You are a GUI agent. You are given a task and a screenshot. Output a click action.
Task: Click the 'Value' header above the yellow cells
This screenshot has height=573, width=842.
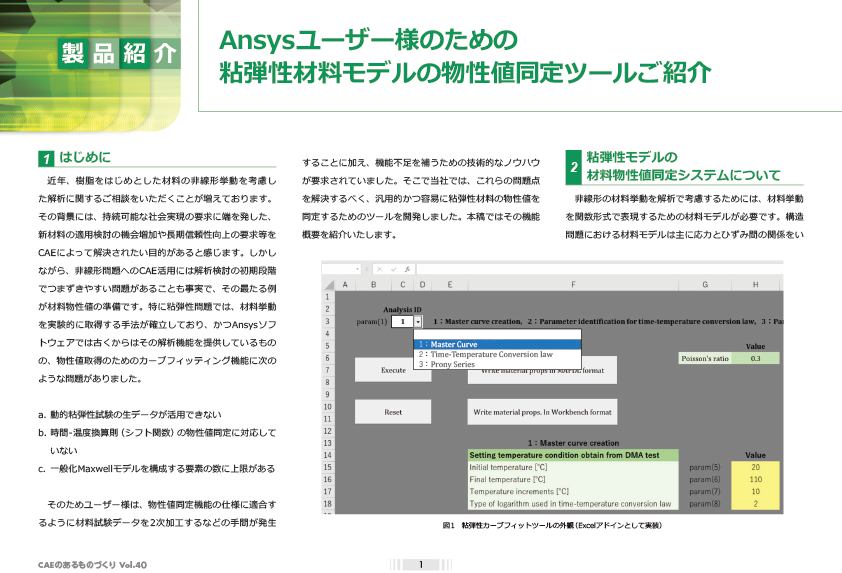coord(756,455)
